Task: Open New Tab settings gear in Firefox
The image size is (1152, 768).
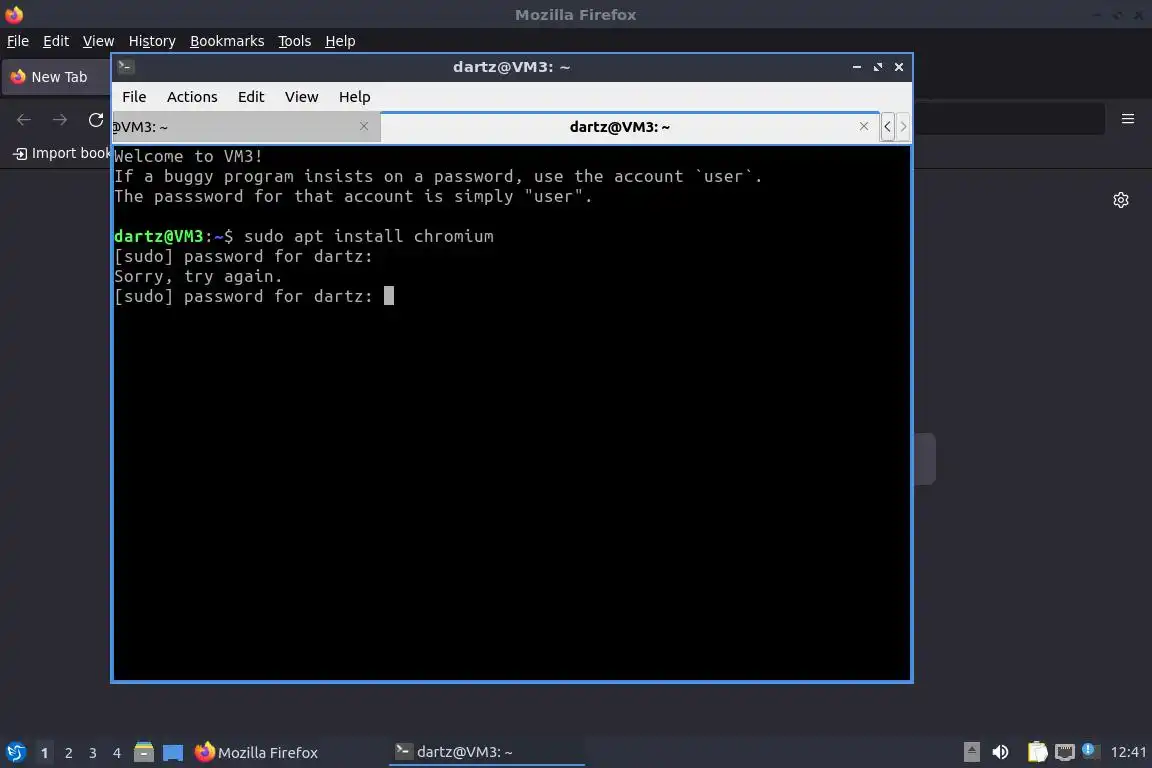Action: click(1120, 200)
